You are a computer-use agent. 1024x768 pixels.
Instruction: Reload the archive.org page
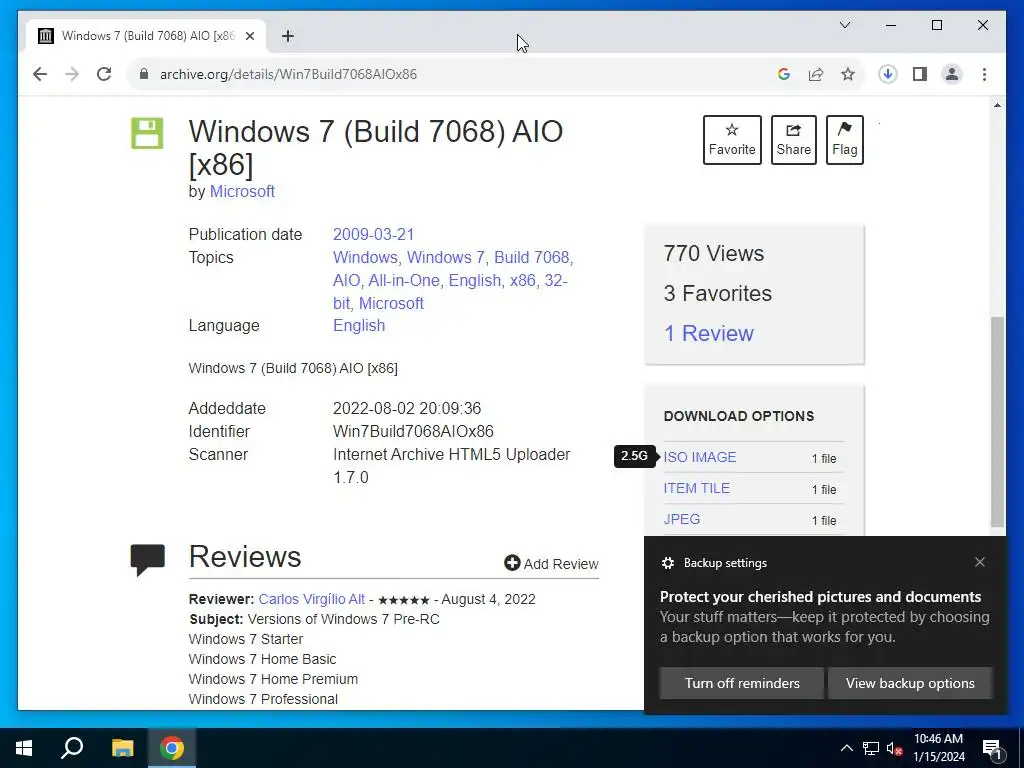pyautogui.click(x=104, y=74)
